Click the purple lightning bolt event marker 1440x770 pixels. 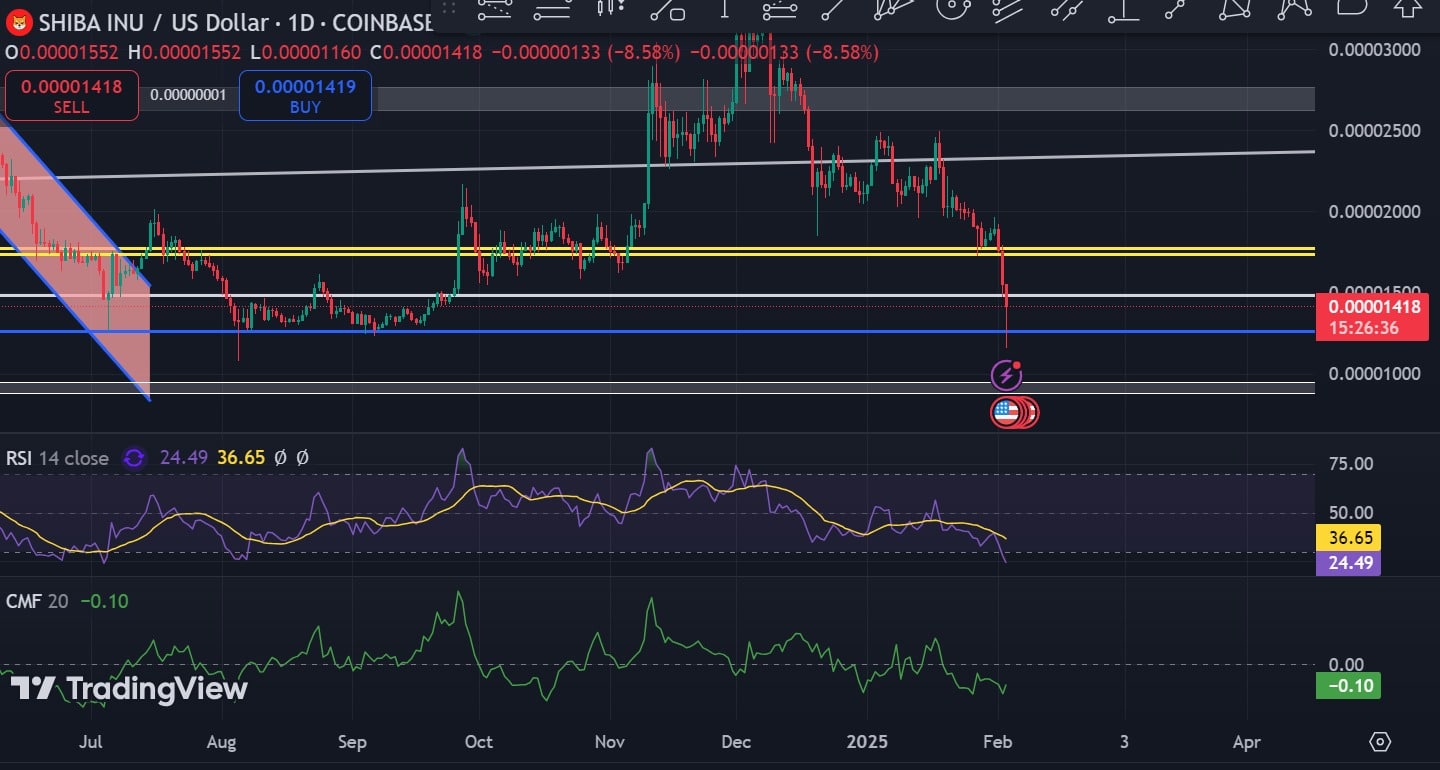click(x=1006, y=376)
